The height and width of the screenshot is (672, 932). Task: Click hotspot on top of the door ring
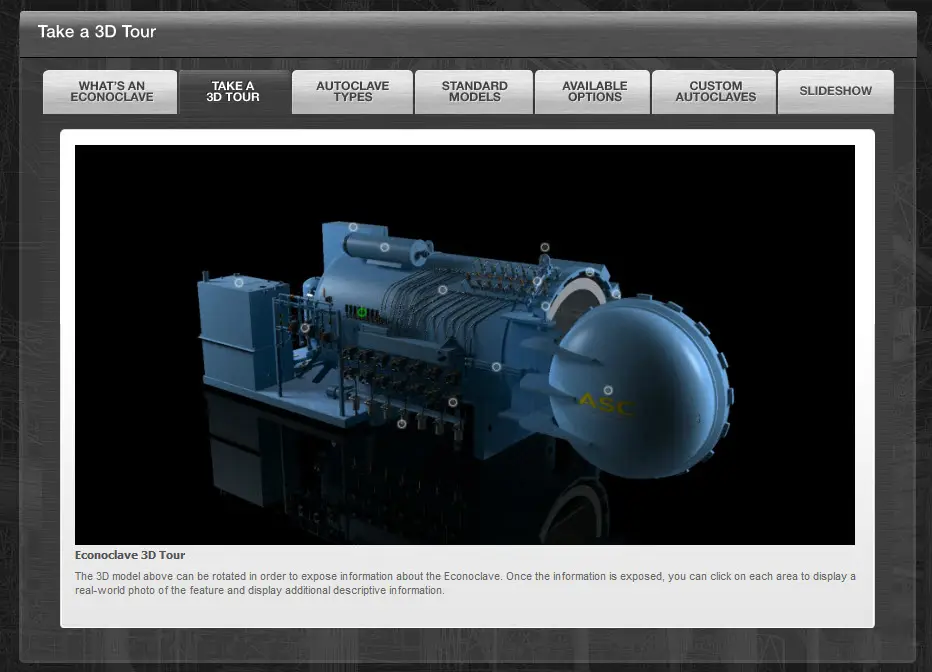coord(590,272)
